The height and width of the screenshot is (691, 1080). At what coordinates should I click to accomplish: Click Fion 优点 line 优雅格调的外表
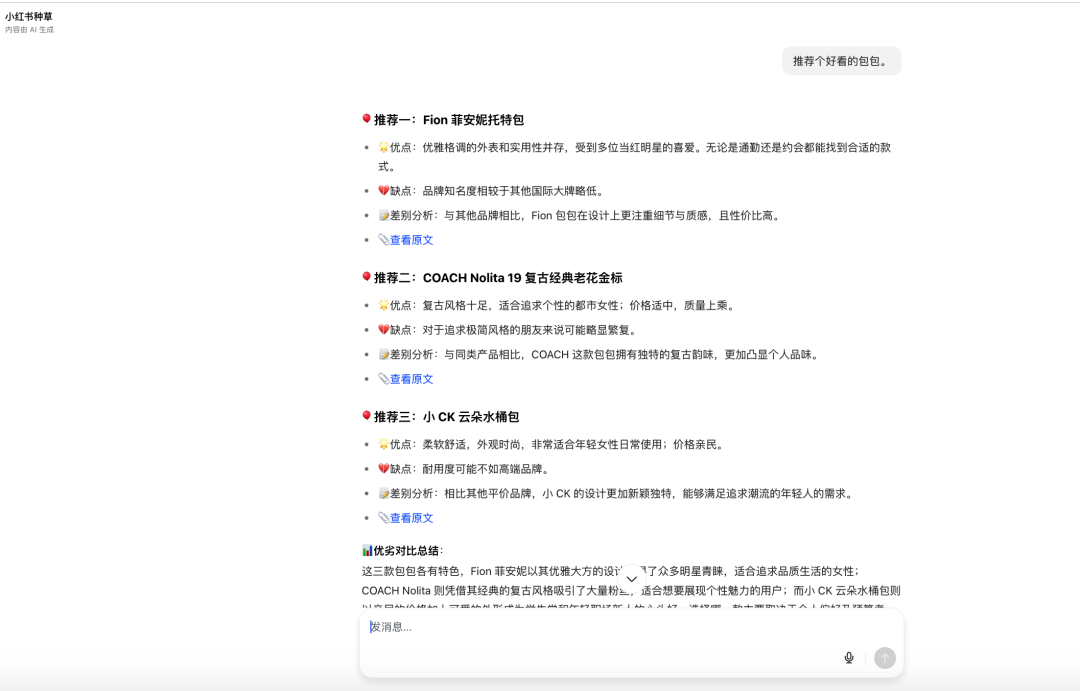pos(634,157)
